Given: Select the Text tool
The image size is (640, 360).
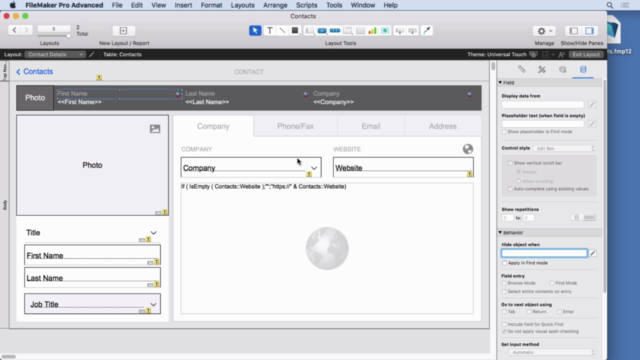Looking at the screenshot, I should (x=269, y=31).
